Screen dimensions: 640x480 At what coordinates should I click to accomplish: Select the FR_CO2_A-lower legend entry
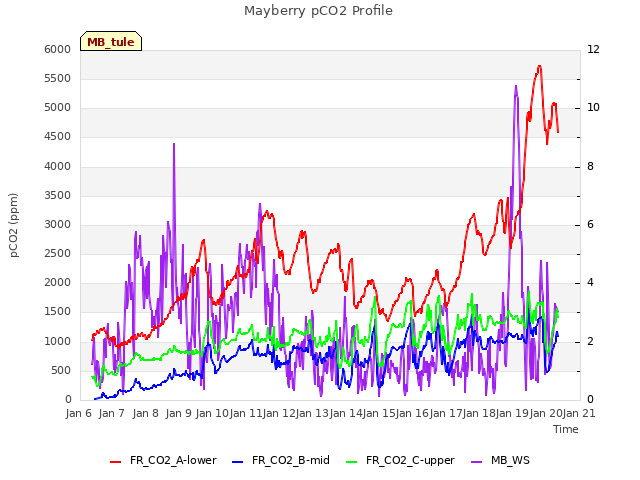click(163, 460)
